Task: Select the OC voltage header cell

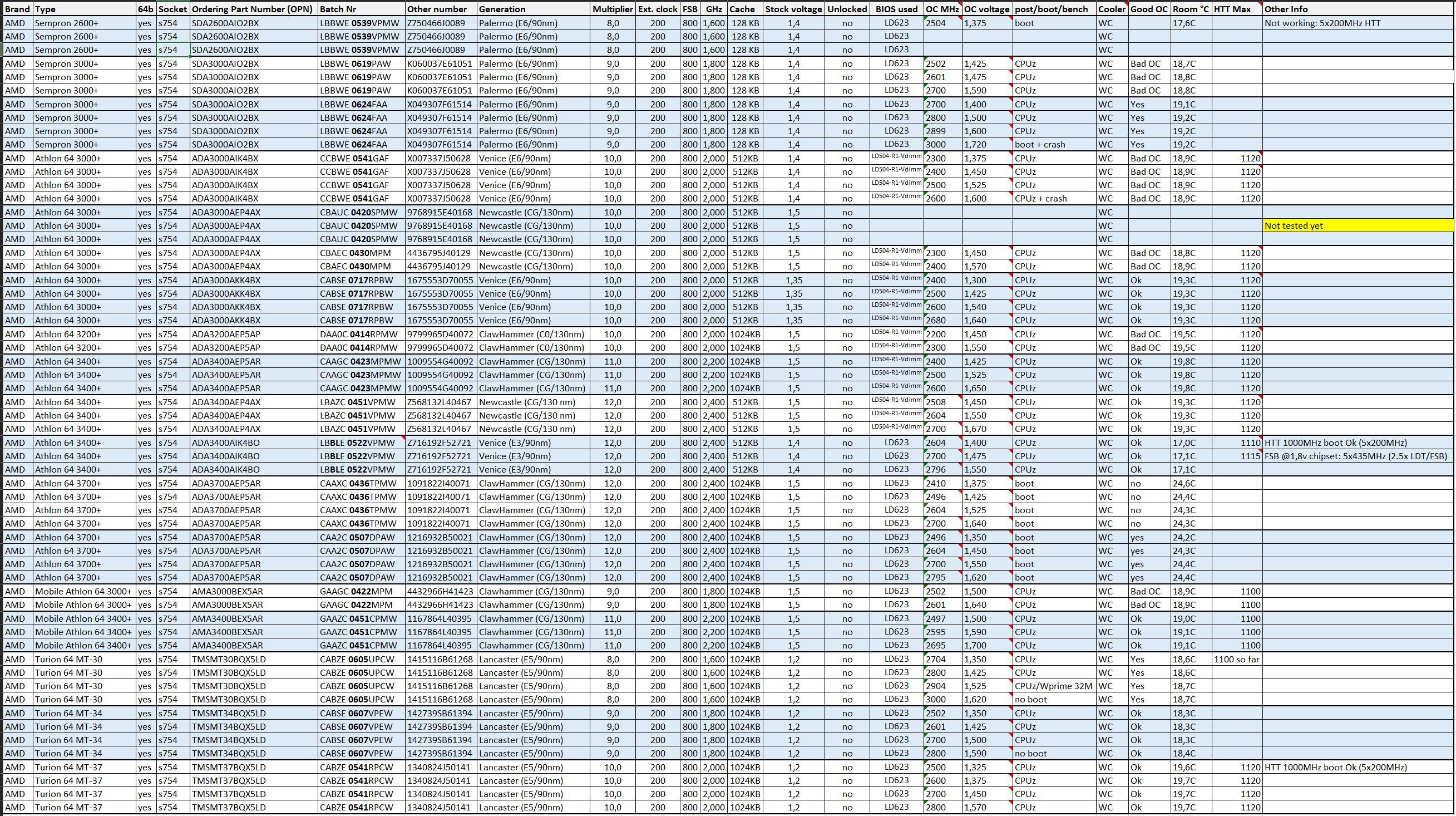Action: [988, 9]
